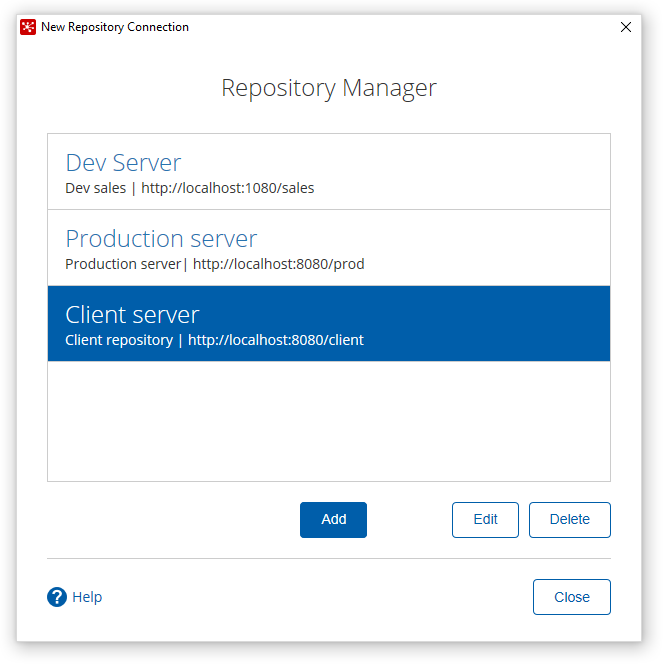Click the red Pentaho app icon in title bar

pyautogui.click(x=28, y=27)
